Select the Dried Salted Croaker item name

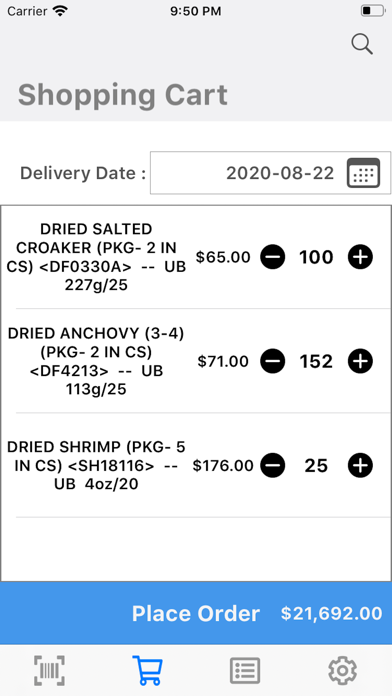(96, 257)
